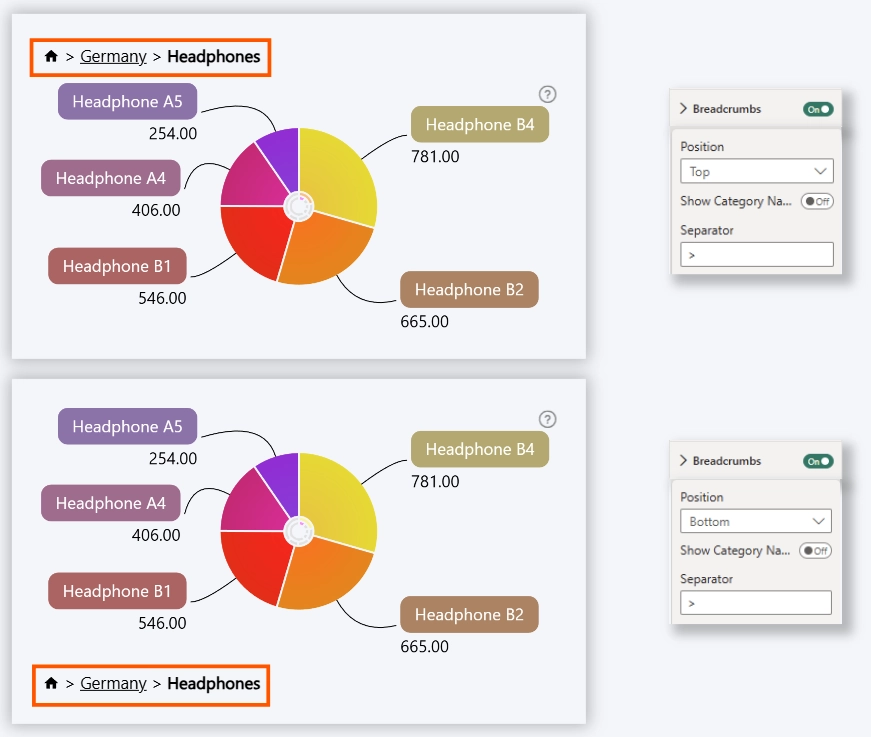Click the help question mark on the upper chart

click(547, 94)
